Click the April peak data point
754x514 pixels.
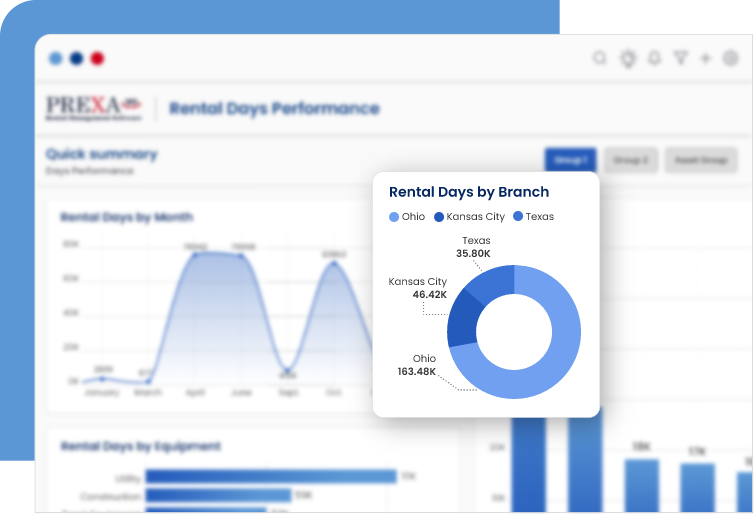tap(195, 254)
